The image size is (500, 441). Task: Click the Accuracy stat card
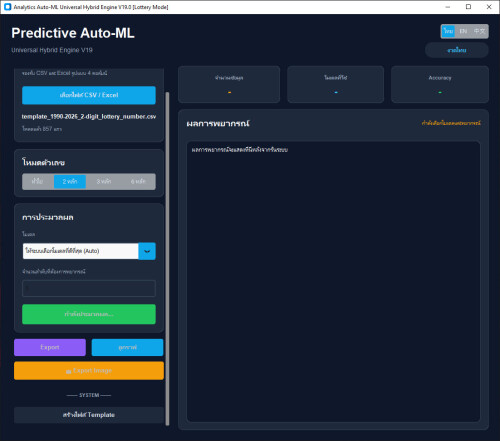(x=440, y=84)
